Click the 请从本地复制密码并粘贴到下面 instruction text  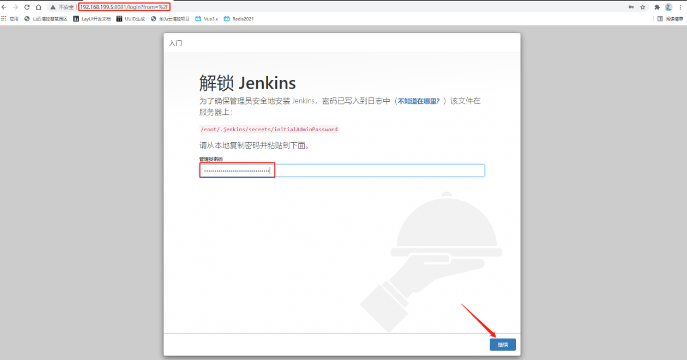(254, 145)
